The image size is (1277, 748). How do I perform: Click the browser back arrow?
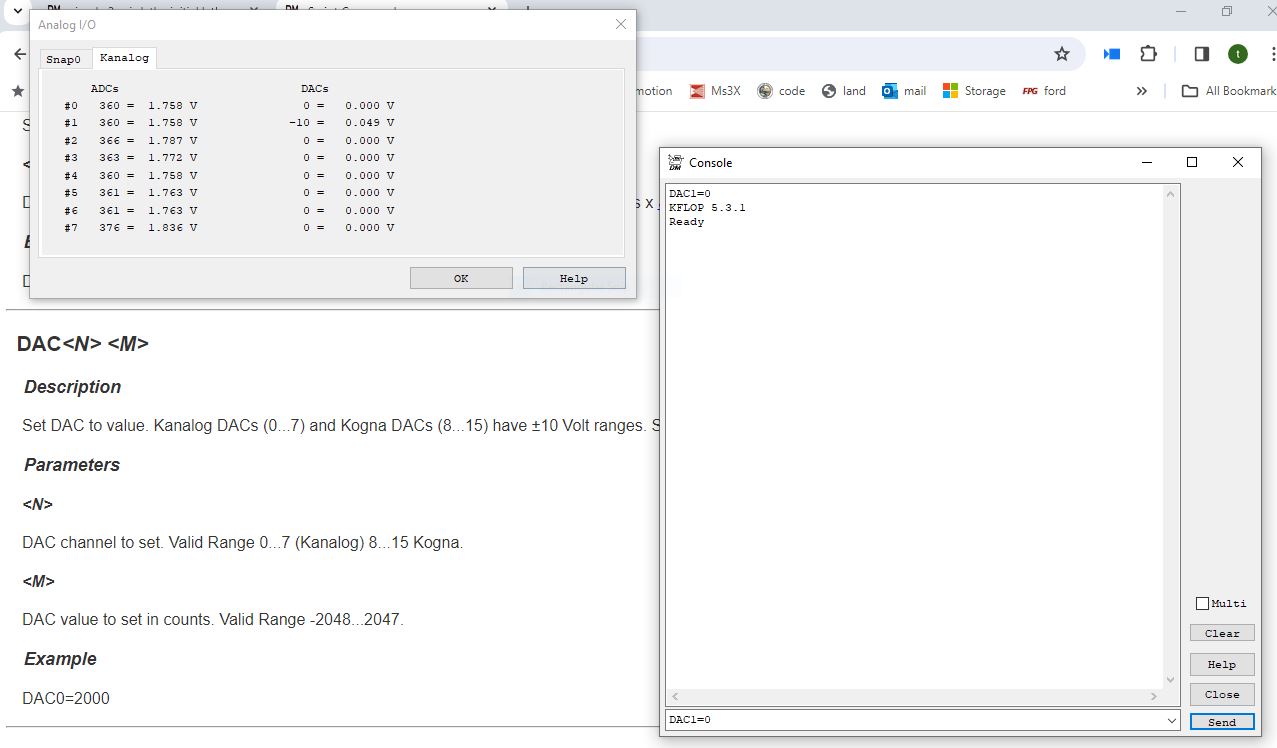(19, 54)
